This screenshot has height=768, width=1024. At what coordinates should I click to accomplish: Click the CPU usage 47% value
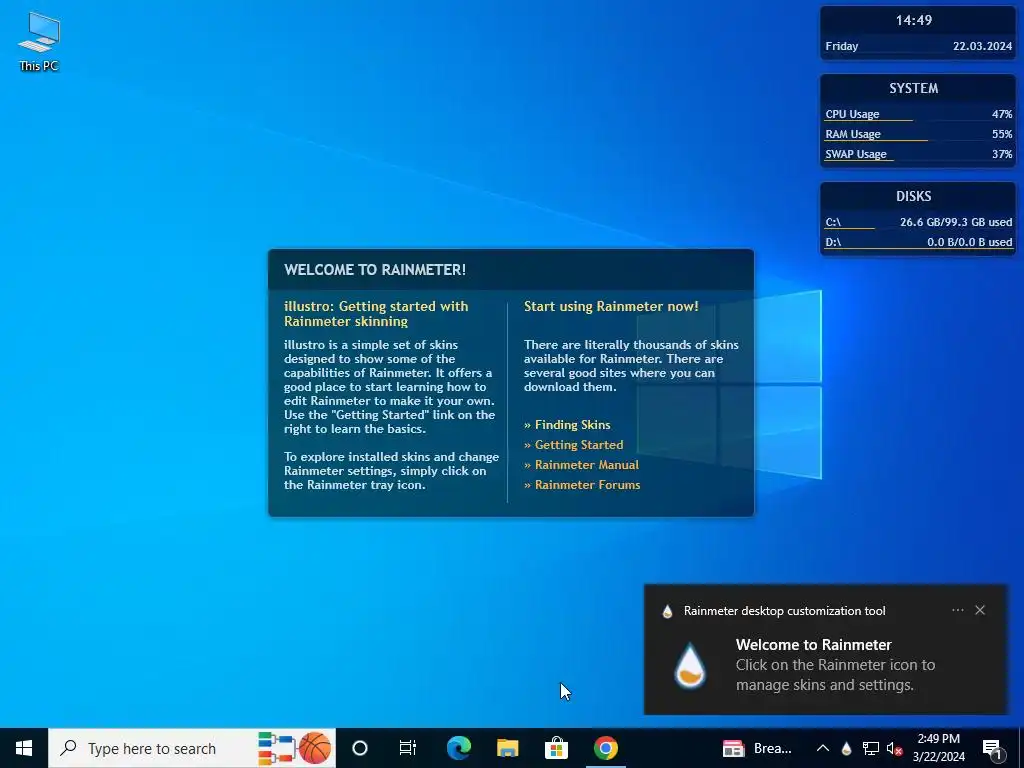click(x=1002, y=114)
